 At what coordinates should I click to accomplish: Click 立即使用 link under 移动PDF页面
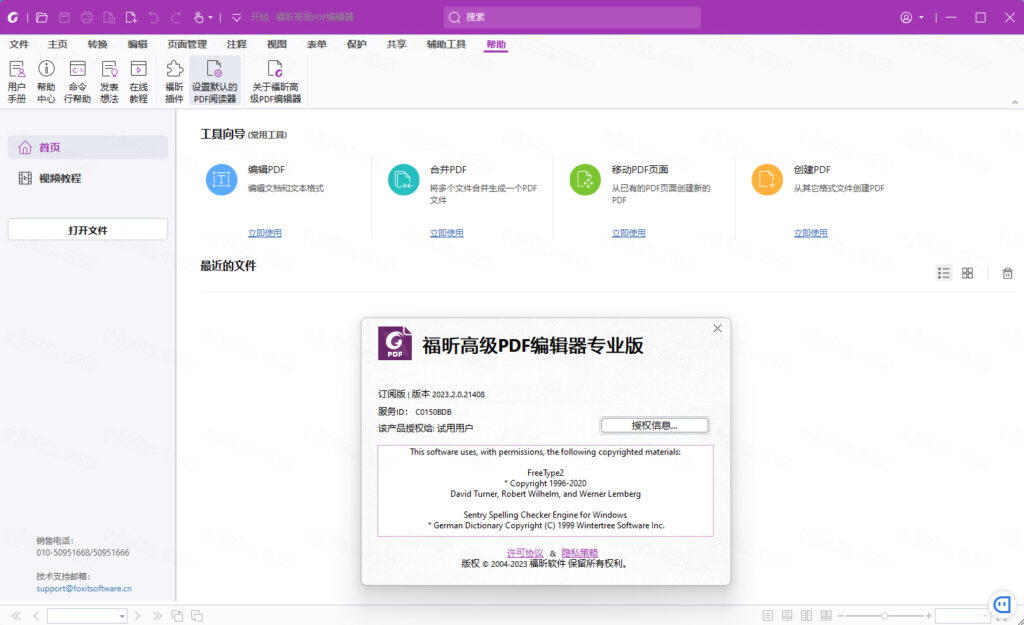628,233
